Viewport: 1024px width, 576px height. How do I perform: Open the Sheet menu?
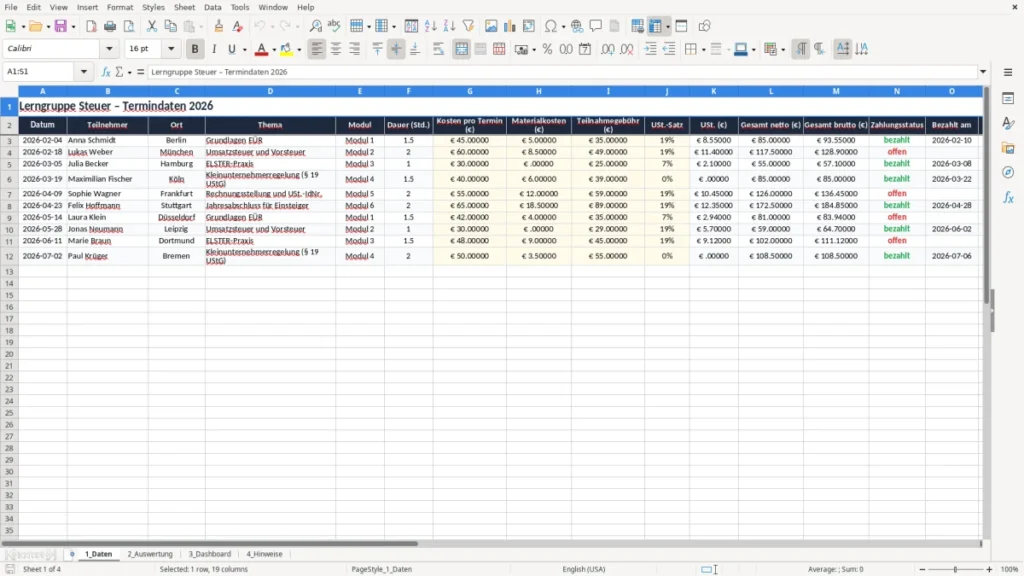pyautogui.click(x=184, y=7)
